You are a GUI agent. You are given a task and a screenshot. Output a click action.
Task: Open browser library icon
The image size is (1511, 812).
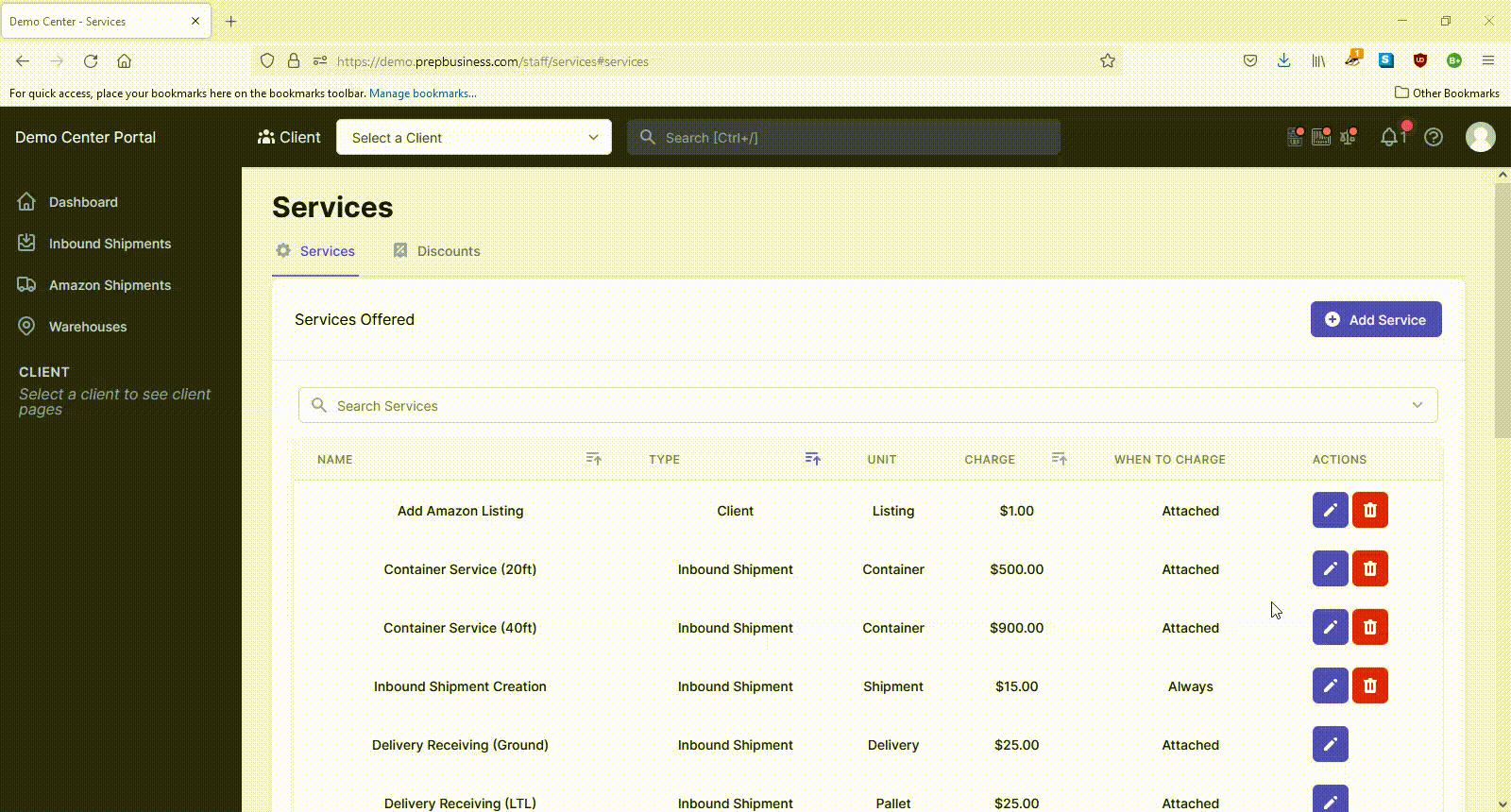coord(1318,61)
